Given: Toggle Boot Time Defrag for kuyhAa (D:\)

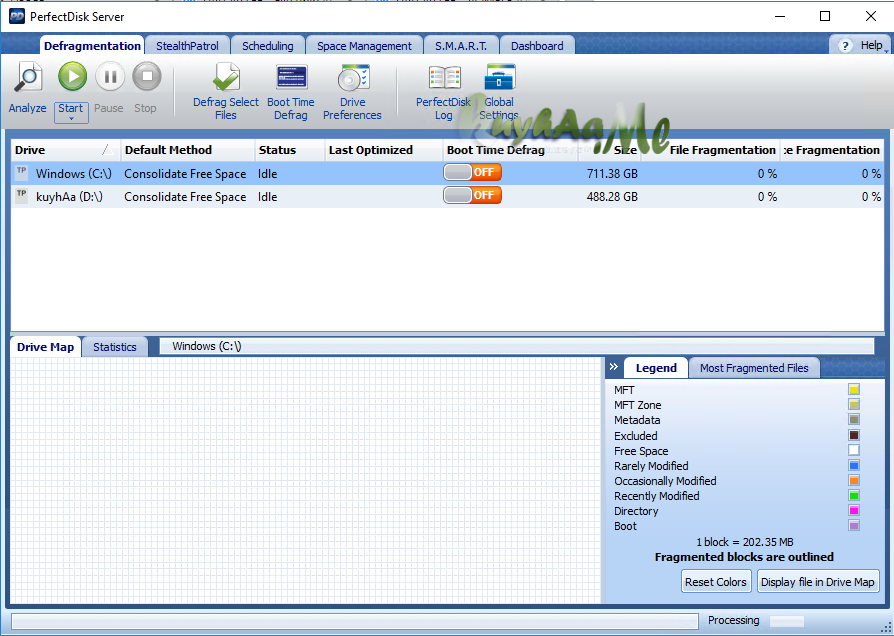Looking at the screenshot, I should pyautogui.click(x=473, y=196).
